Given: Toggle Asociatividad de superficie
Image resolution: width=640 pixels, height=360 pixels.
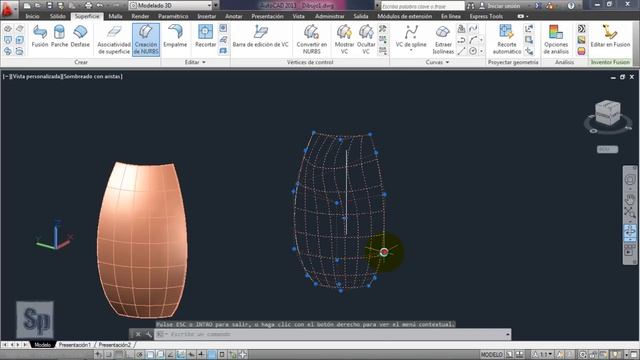Looking at the screenshot, I should click(114, 40).
